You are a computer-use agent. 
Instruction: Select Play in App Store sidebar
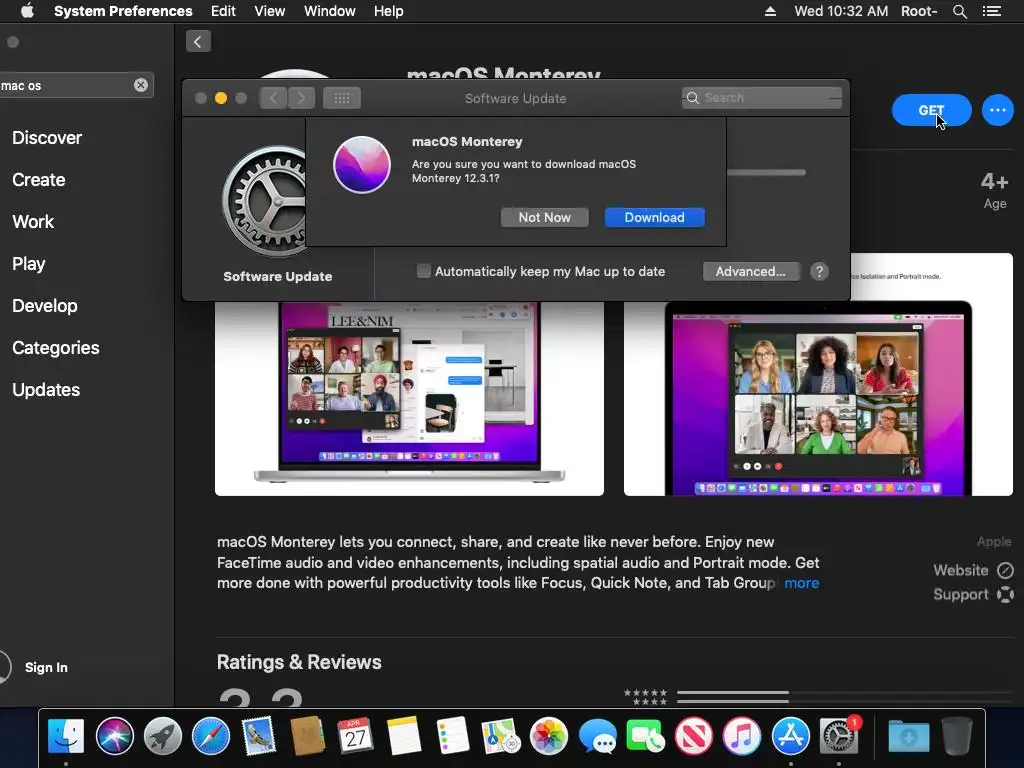point(29,264)
